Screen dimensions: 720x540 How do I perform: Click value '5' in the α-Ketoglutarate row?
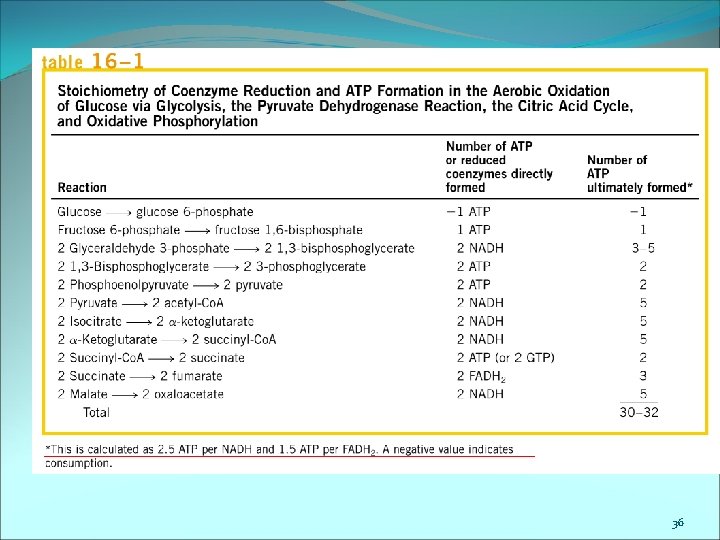point(643,339)
